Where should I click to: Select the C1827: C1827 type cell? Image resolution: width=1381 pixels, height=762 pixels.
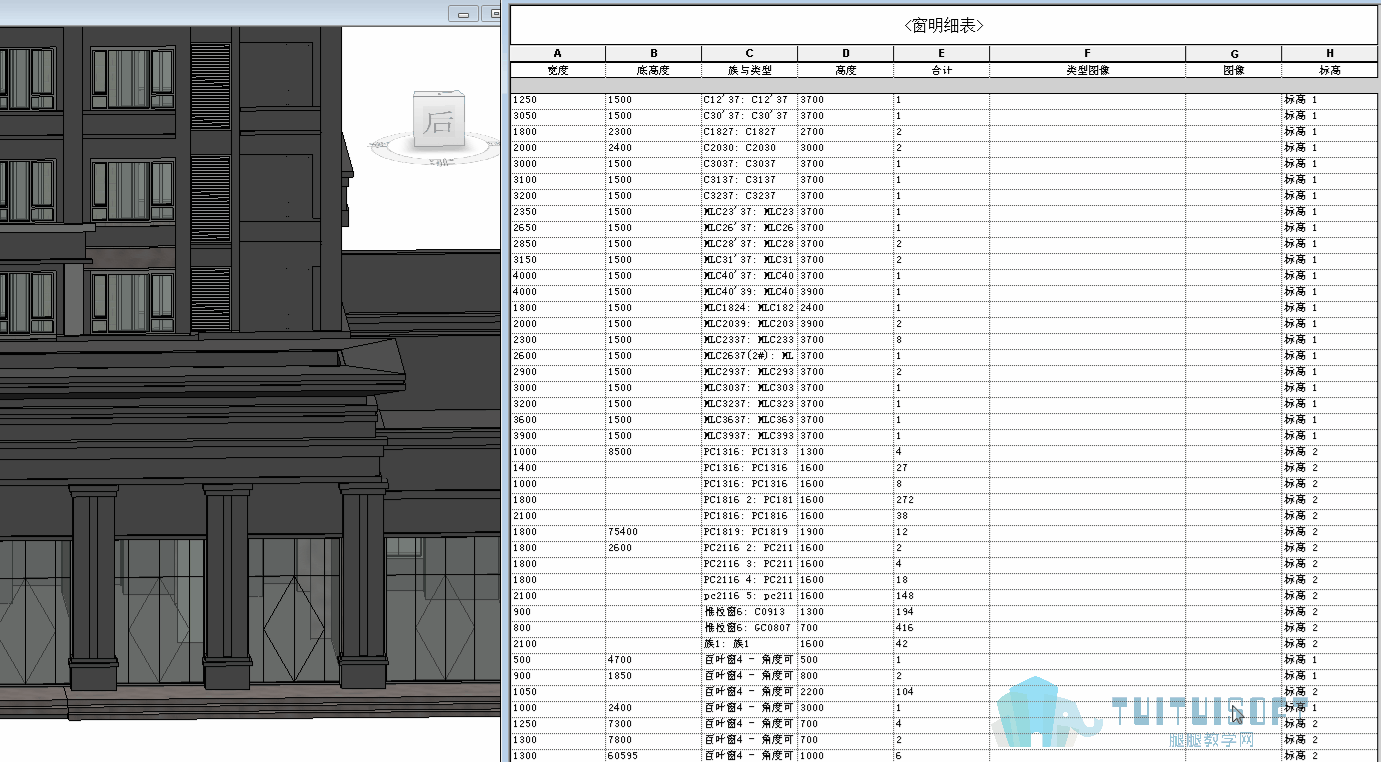pyautogui.click(x=749, y=132)
